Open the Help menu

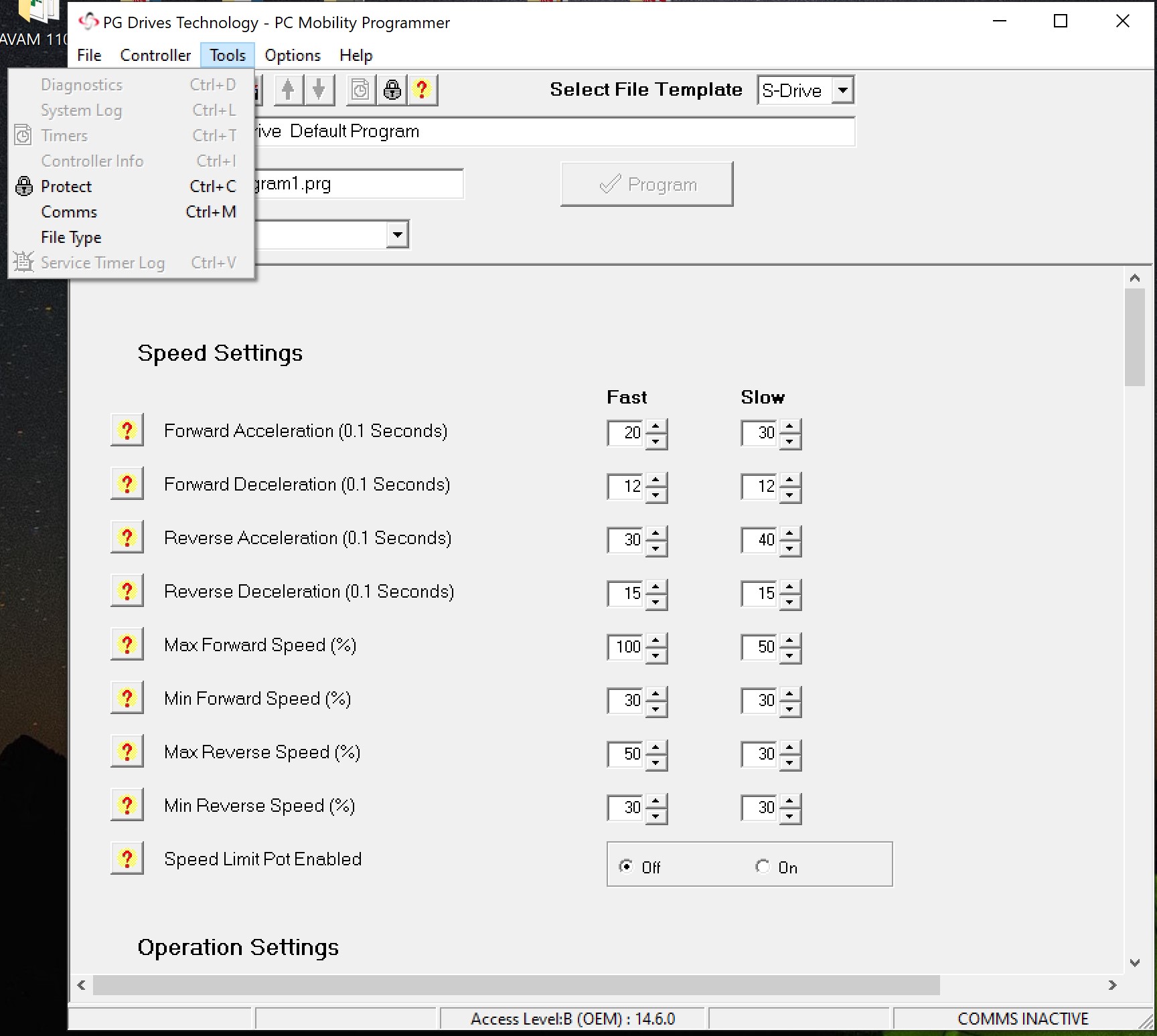[x=356, y=56]
